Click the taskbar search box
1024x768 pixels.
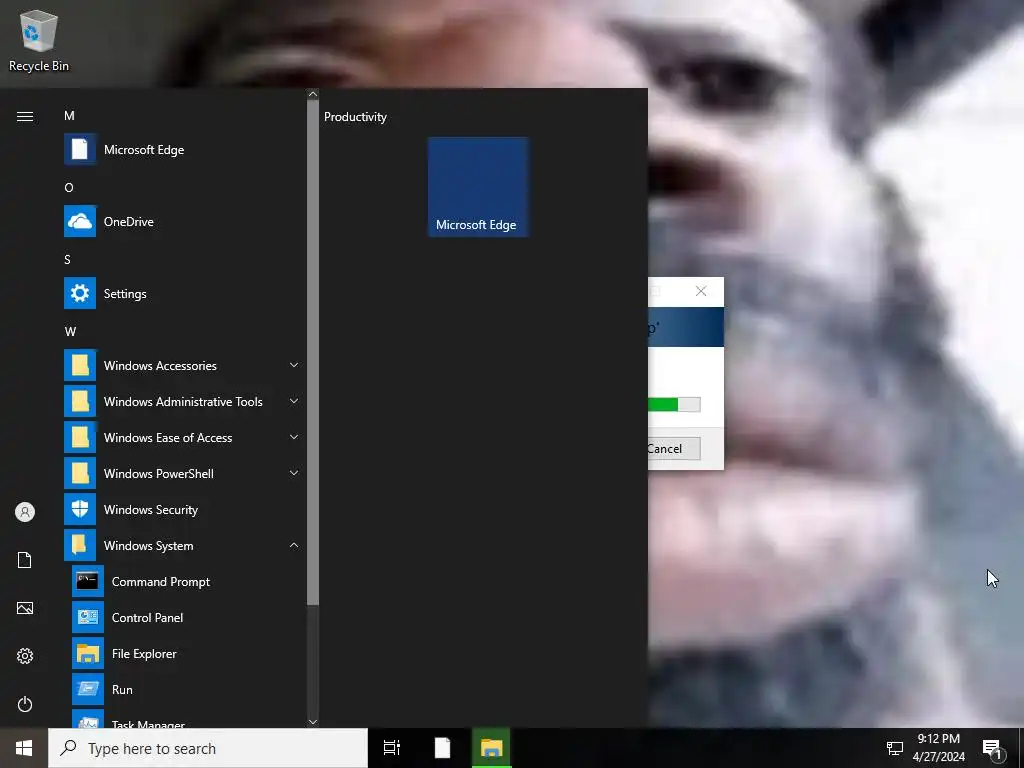coord(208,748)
